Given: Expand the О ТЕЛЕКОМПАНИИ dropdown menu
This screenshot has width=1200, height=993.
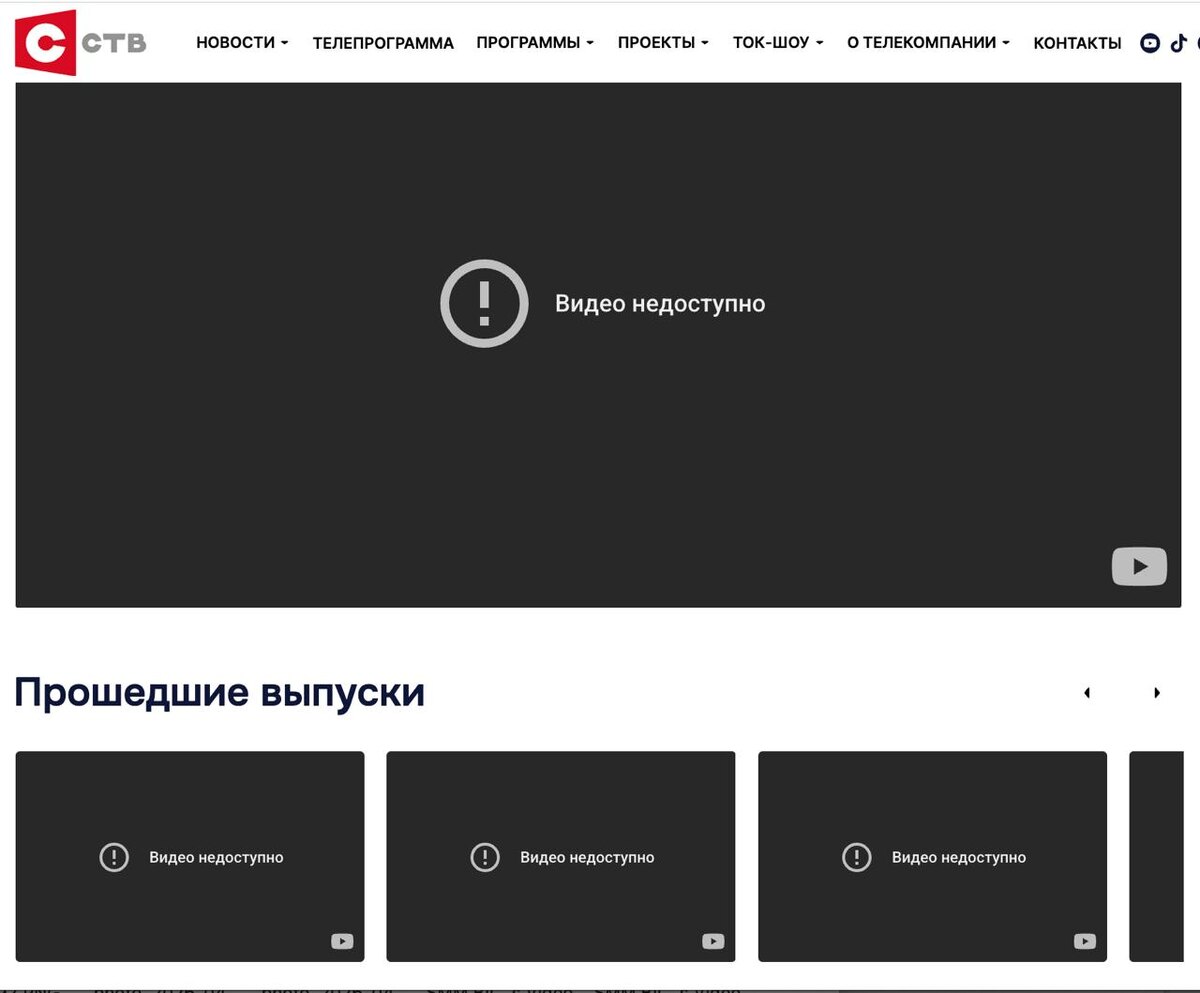Looking at the screenshot, I should pos(928,43).
